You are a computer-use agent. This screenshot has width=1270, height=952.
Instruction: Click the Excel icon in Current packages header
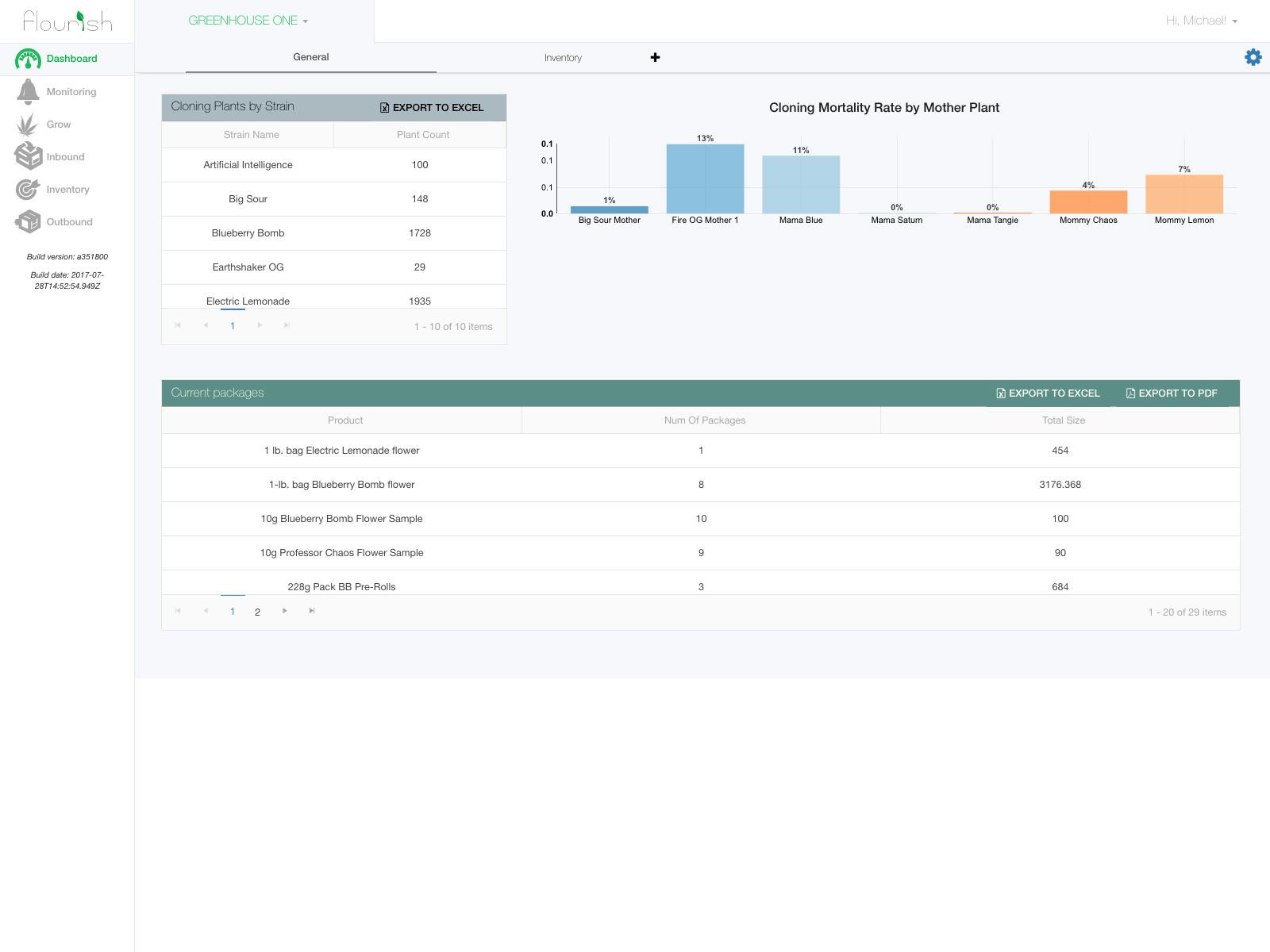(x=1000, y=393)
